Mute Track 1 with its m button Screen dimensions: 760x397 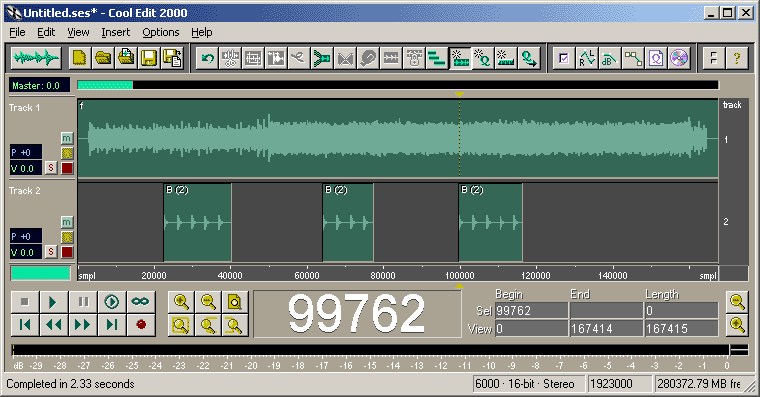pos(67,138)
